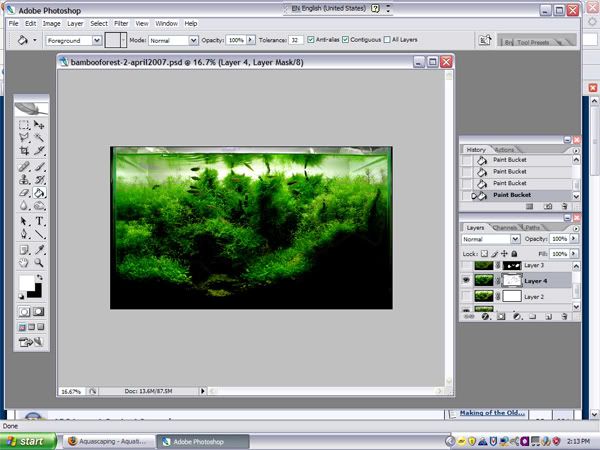Select the Type tool
600x450 pixels.
[x=39, y=221]
